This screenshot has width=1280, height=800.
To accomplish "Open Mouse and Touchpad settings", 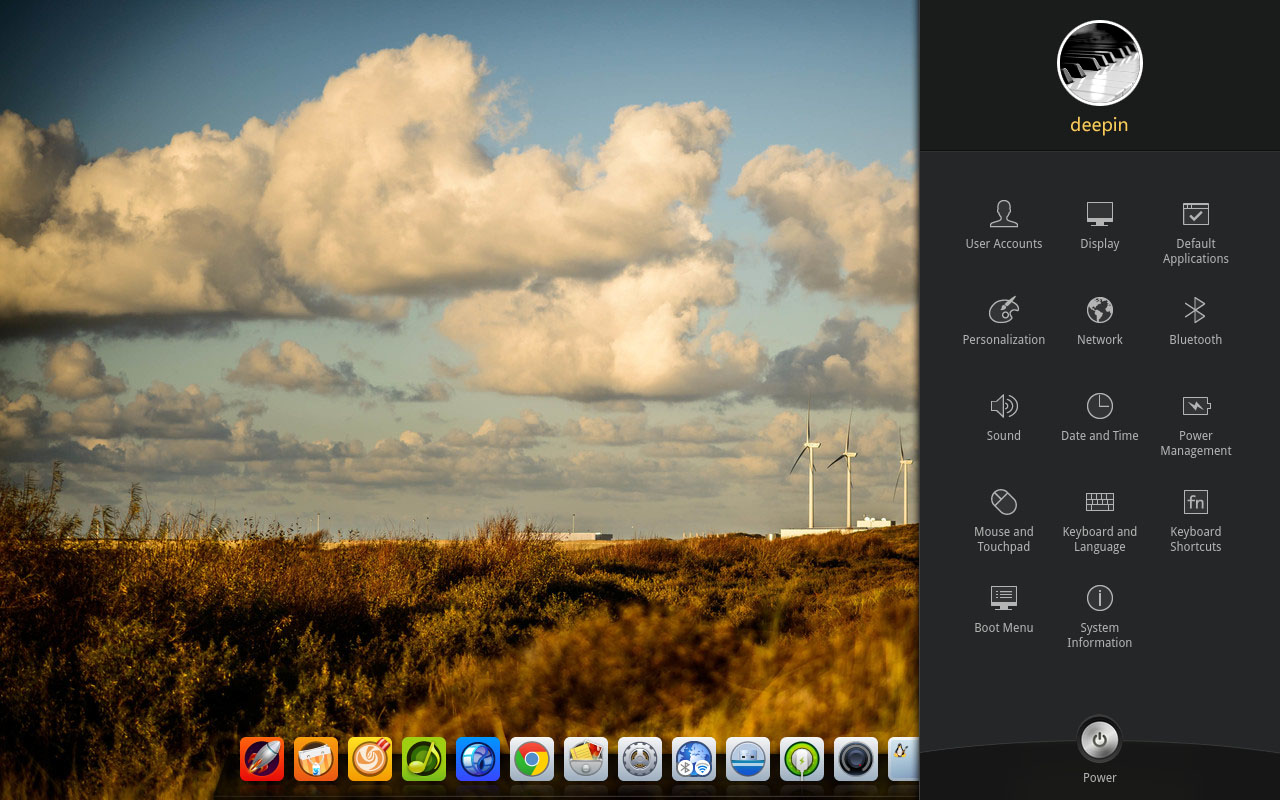I will point(1003,520).
